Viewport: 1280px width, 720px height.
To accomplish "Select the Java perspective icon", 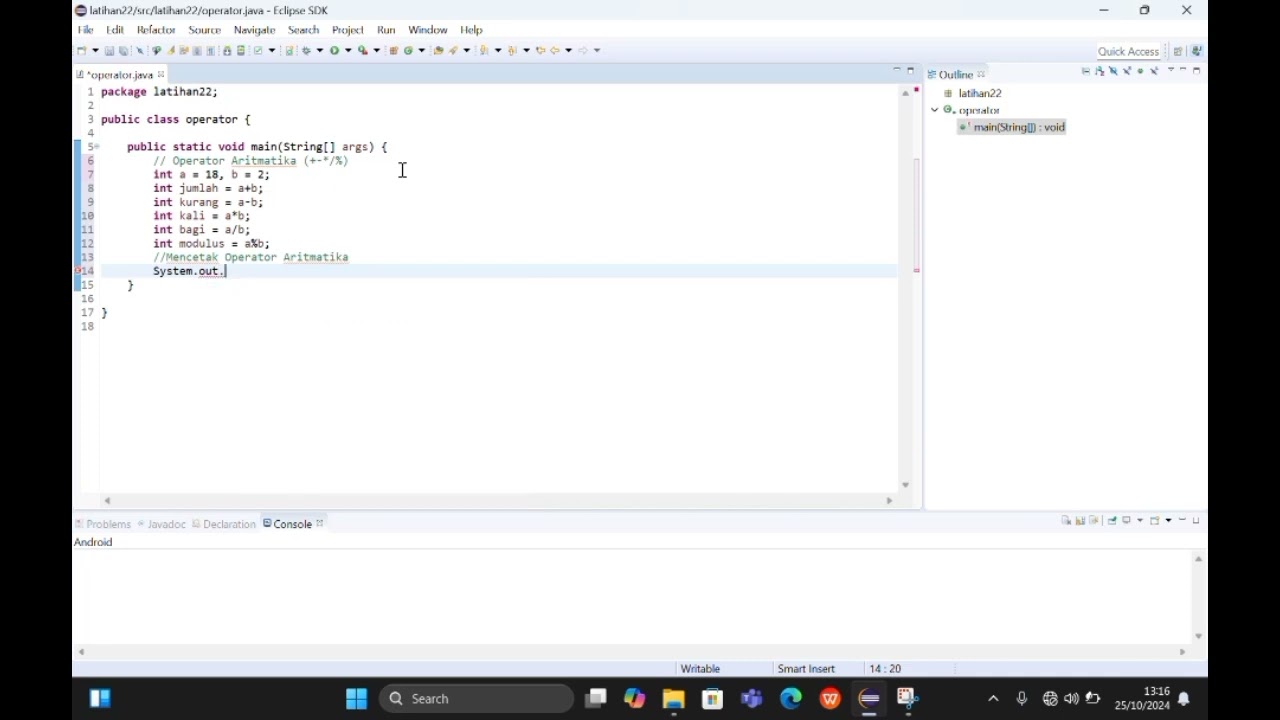I will [1196, 51].
